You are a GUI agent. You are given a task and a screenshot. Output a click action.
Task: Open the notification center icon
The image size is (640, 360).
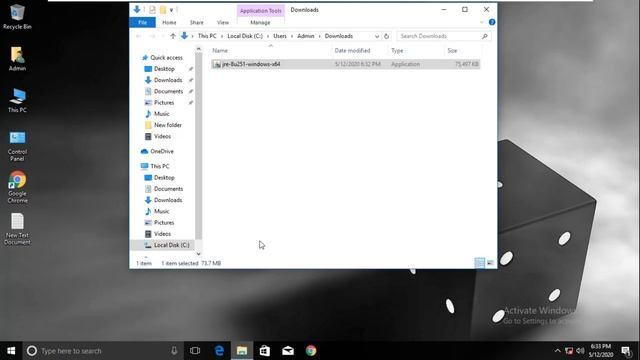[626, 351]
